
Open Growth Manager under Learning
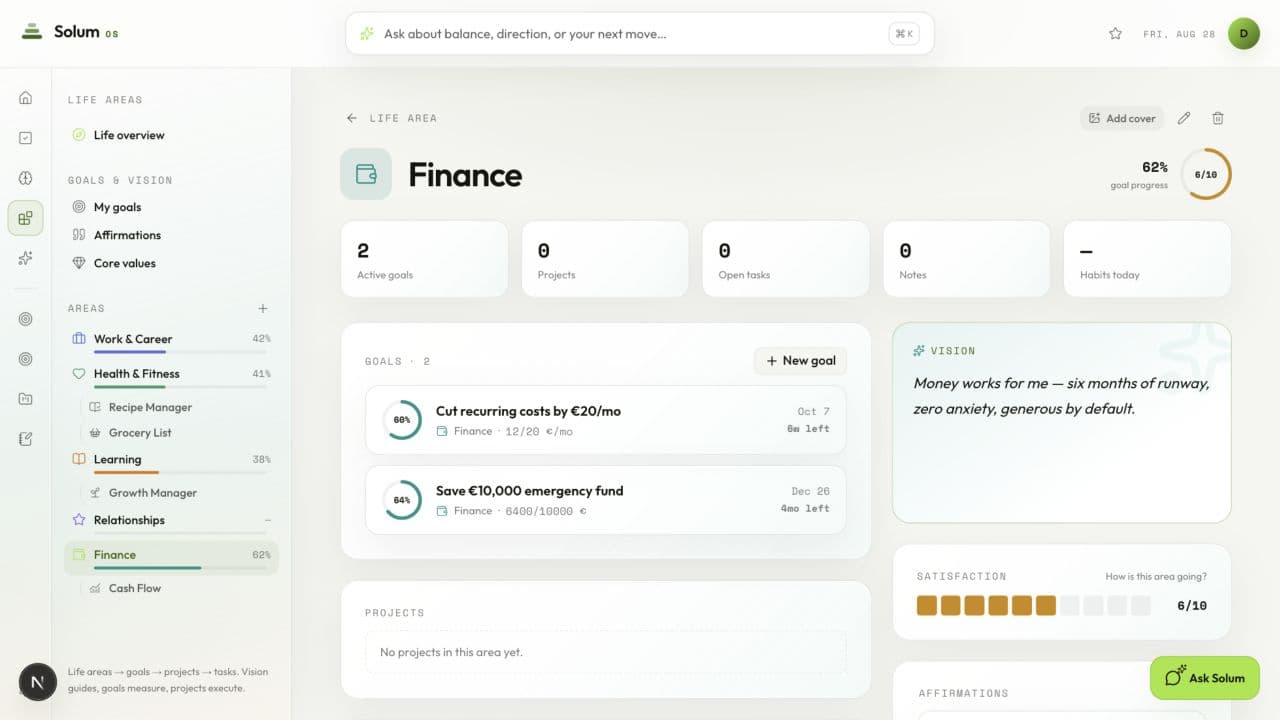point(178,493)
